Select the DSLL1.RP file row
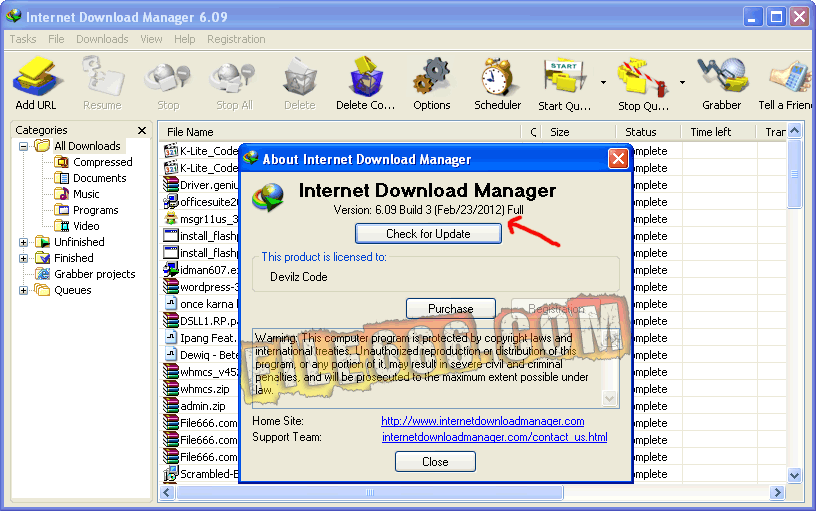Image resolution: width=816 pixels, height=511 pixels. point(201,321)
